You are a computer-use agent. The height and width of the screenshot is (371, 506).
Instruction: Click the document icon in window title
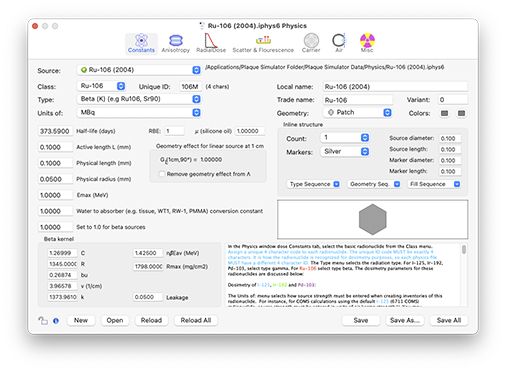202,26
